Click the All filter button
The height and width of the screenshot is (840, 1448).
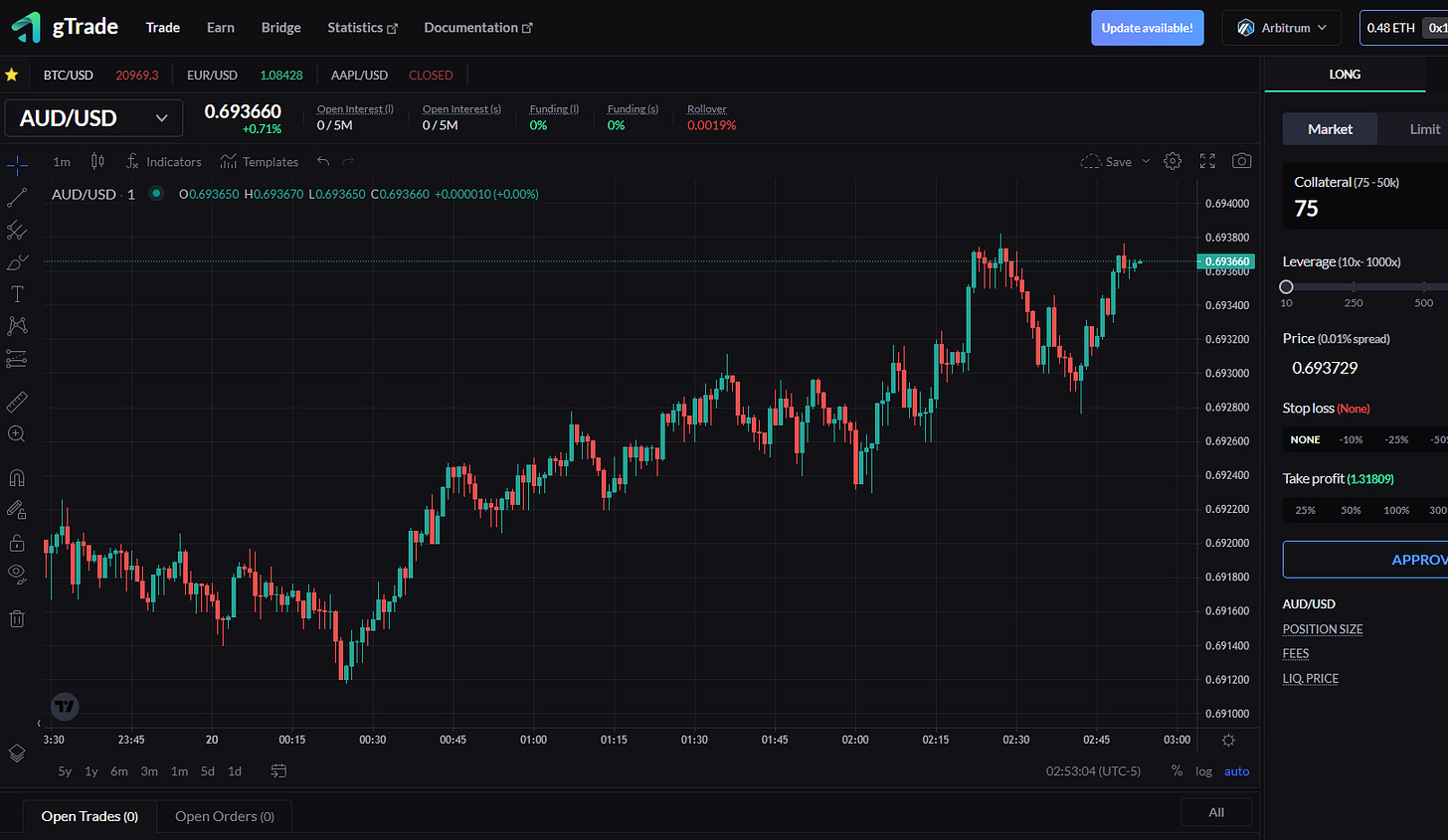1216,812
